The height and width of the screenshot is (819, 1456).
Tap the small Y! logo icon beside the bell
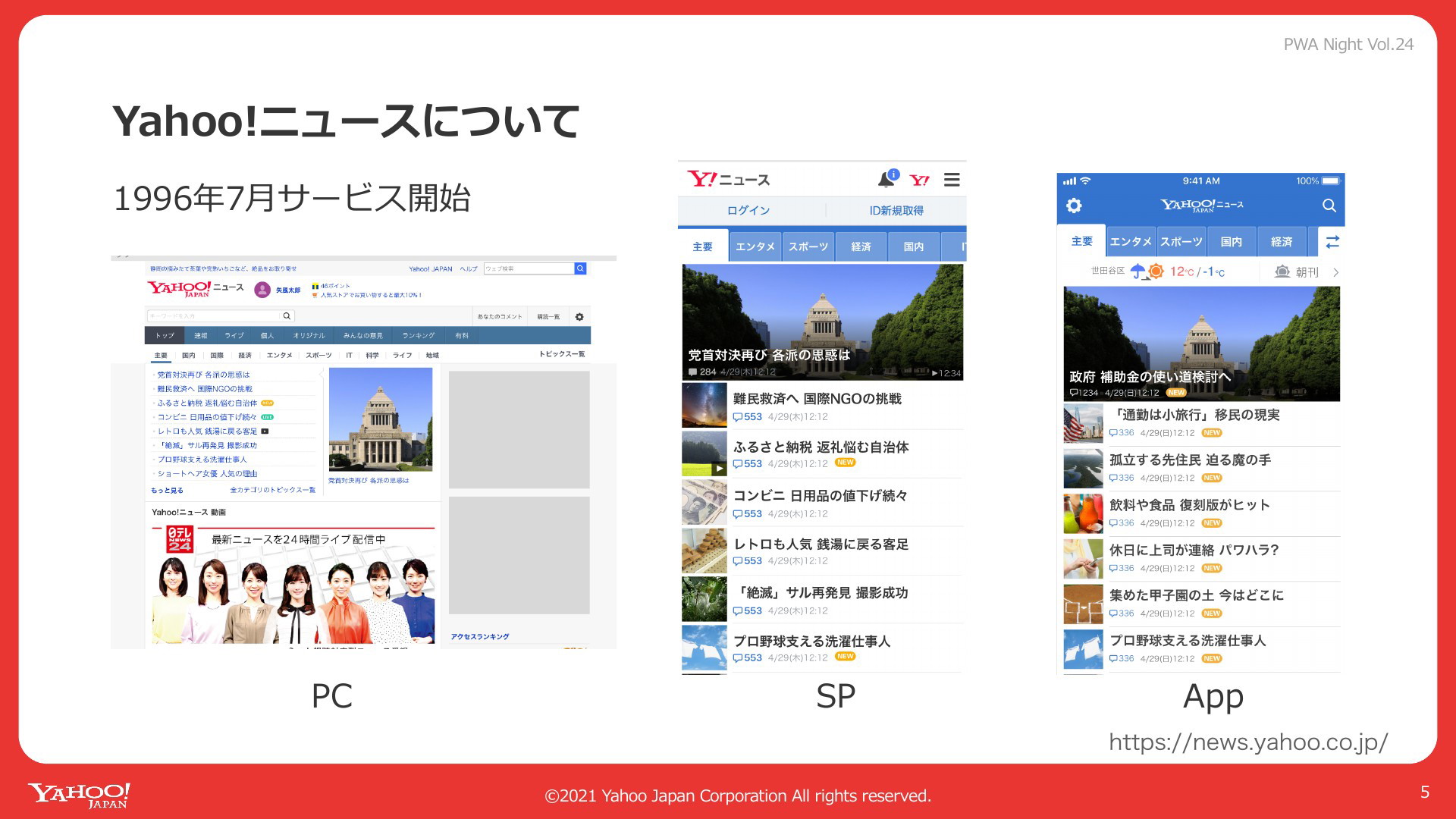coord(920,180)
